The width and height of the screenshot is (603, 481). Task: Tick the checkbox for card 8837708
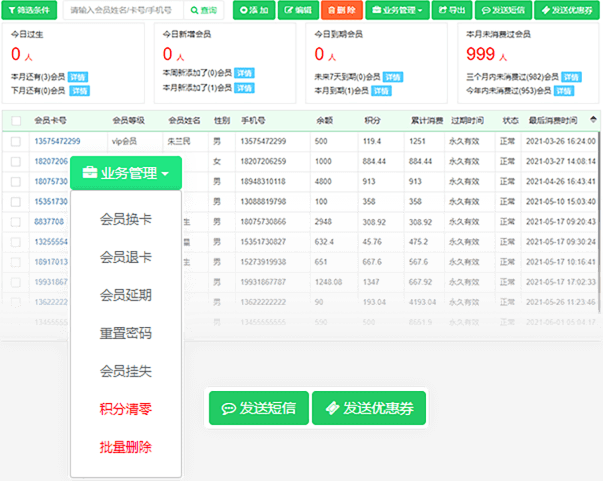coord(16,222)
